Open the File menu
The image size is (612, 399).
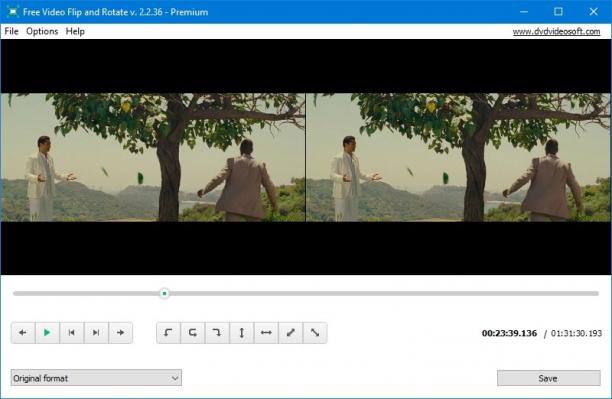coord(11,31)
